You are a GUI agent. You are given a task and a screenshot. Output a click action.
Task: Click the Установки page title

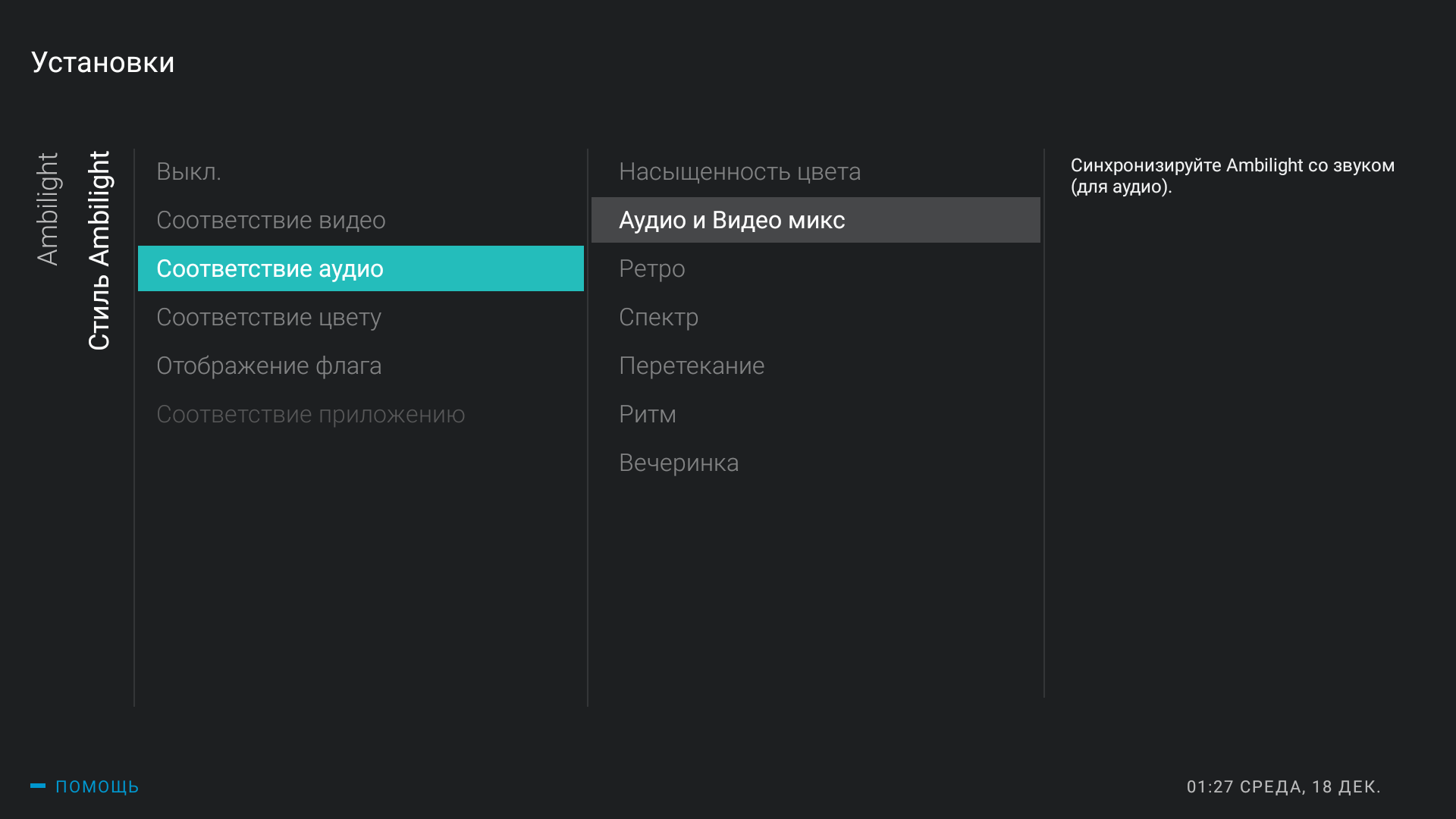point(102,62)
